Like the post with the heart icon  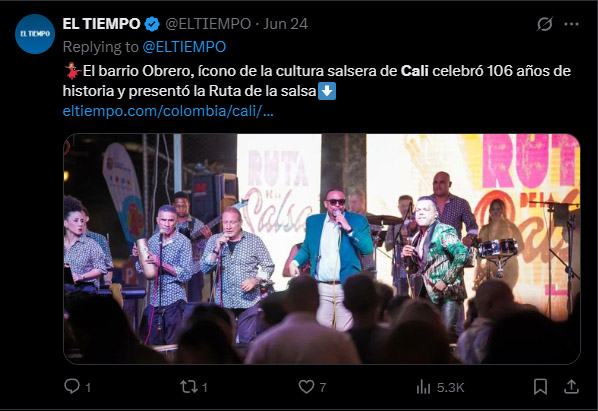point(306,387)
